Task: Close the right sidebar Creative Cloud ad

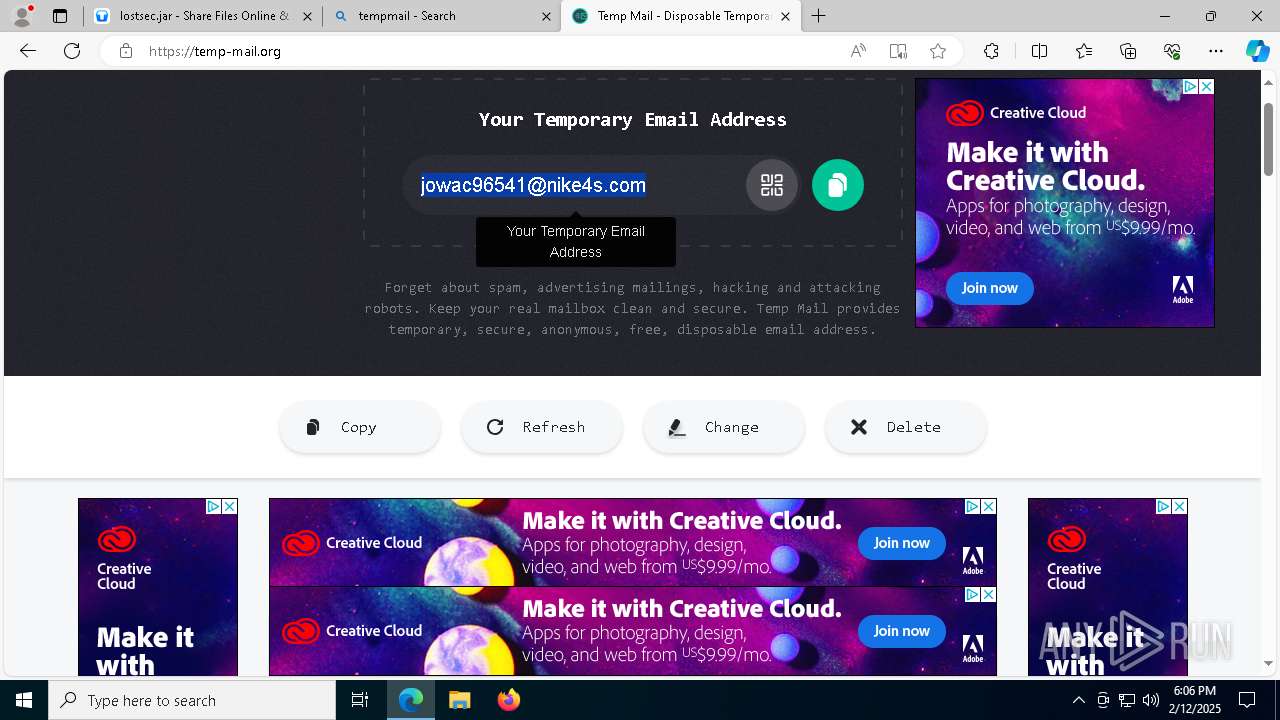Action: coord(1206,87)
